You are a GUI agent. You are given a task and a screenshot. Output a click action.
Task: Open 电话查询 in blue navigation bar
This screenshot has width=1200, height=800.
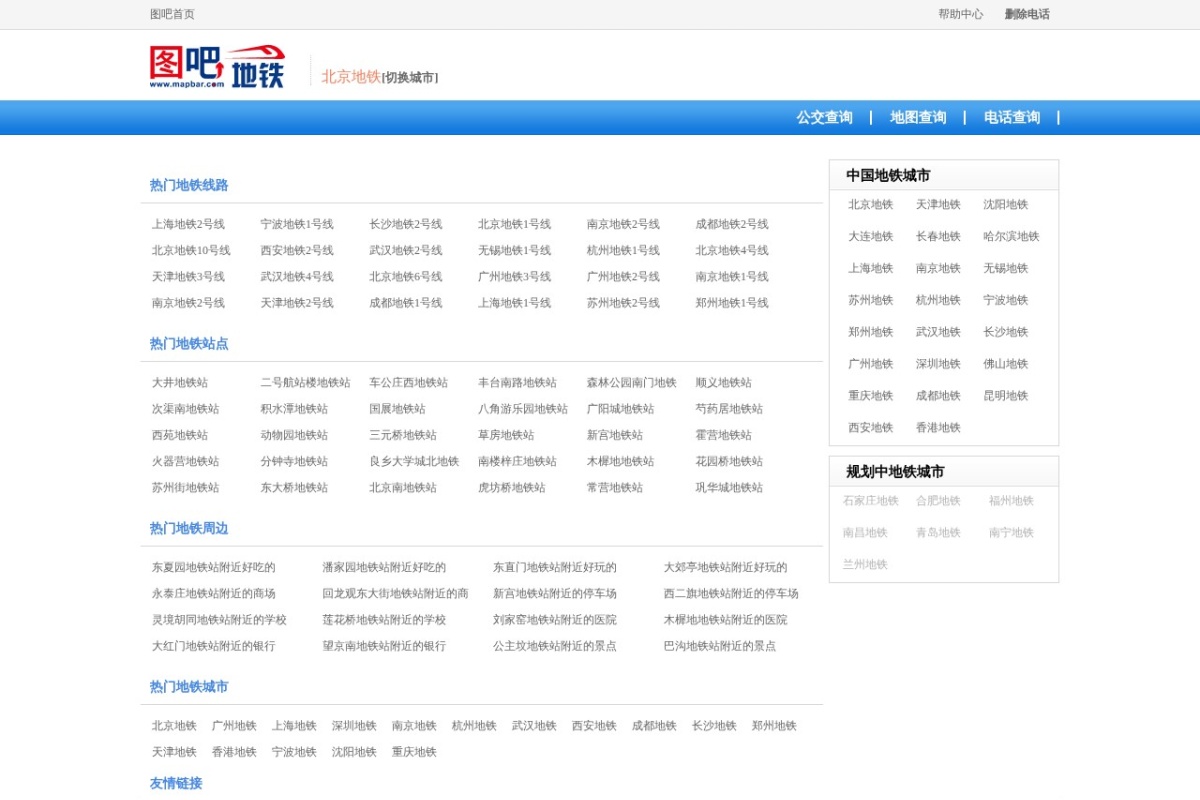pyautogui.click(x=1012, y=117)
